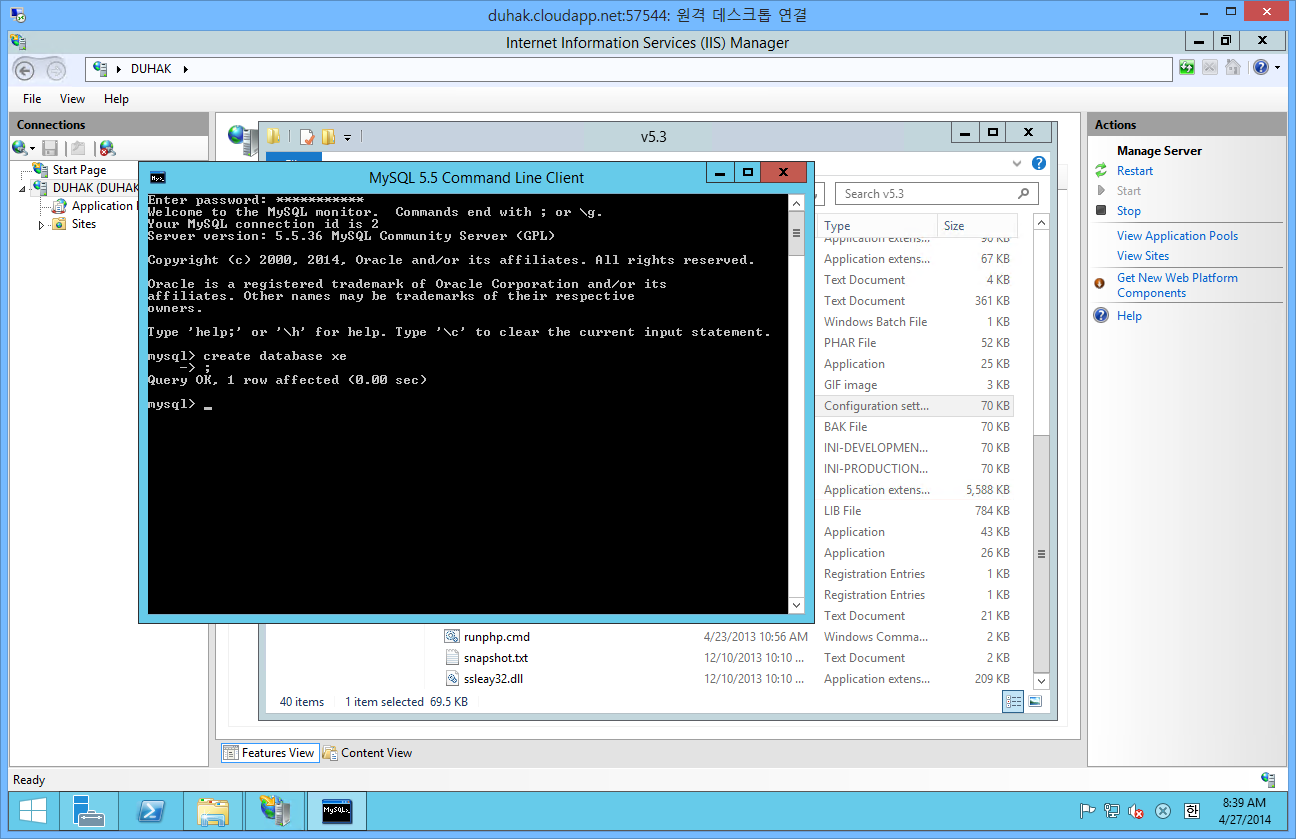
Task: Click the v5.3 Explorer folder title icon
Action: click(x=273, y=136)
